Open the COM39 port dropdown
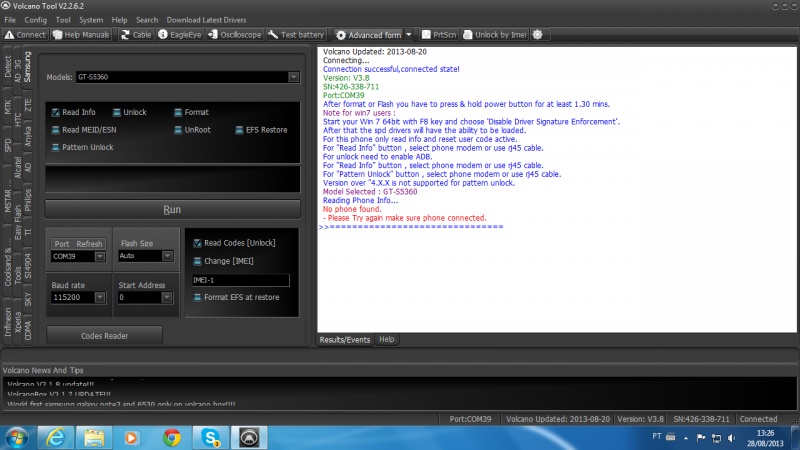 100,256
